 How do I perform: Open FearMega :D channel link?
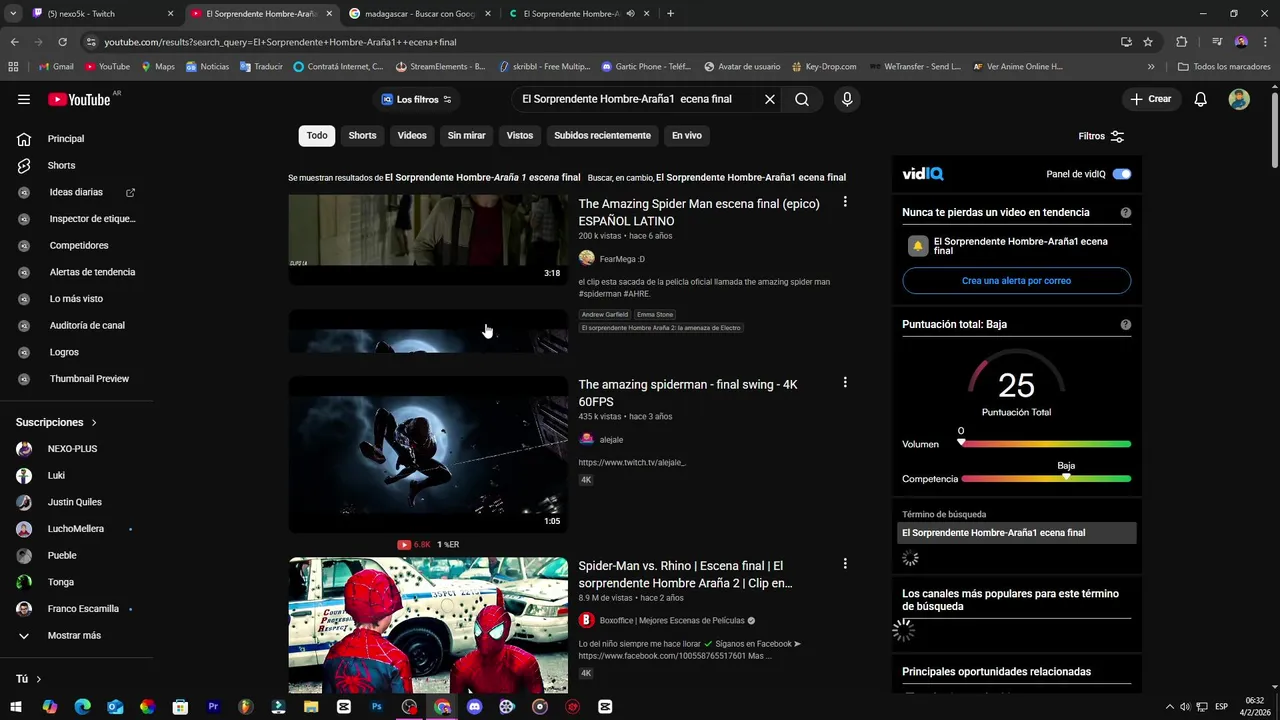pyautogui.click(x=622, y=259)
